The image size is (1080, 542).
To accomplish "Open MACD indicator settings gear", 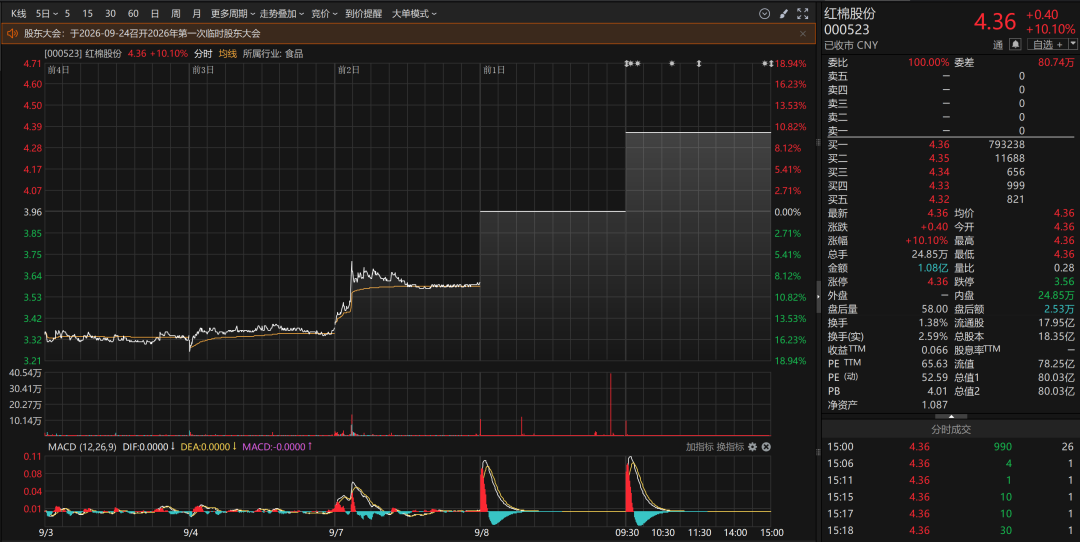I will pos(752,447).
